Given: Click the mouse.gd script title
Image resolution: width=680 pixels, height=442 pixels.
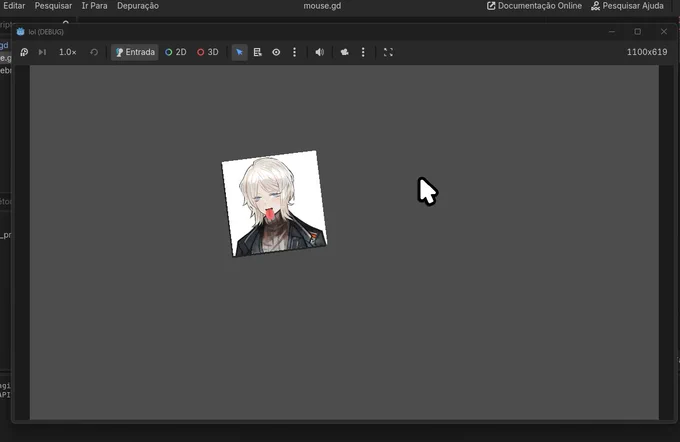Looking at the screenshot, I should point(322,6).
